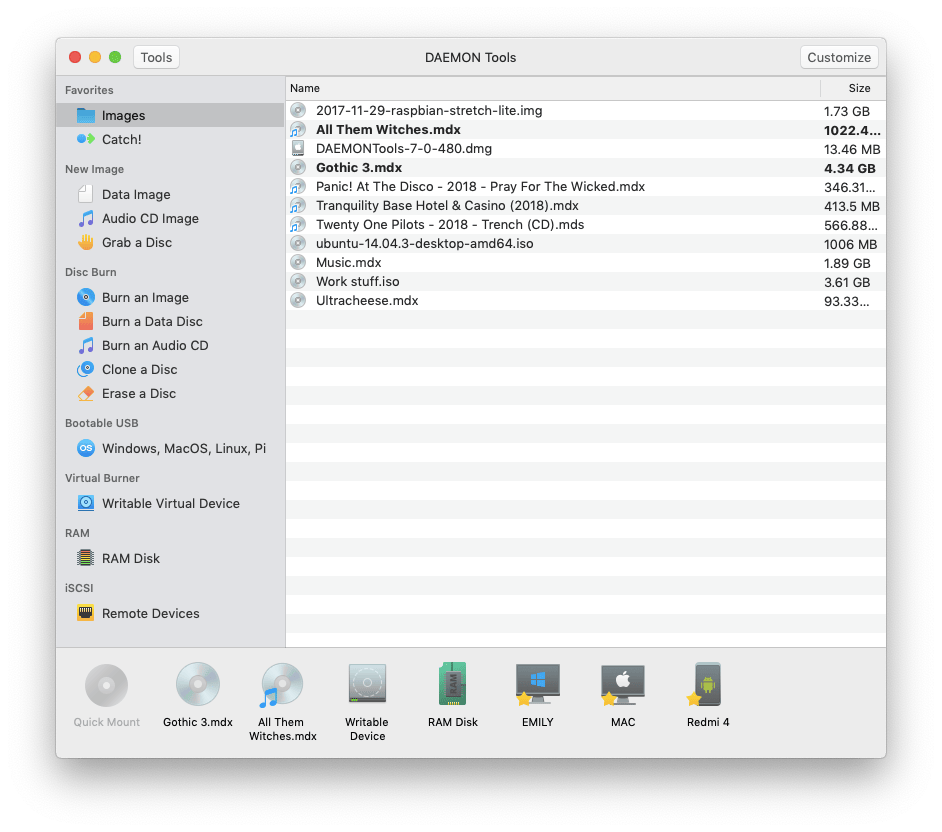Viewport: 942px width, 832px height.
Task: Open the Customize panel
Action: click(839, 57)
